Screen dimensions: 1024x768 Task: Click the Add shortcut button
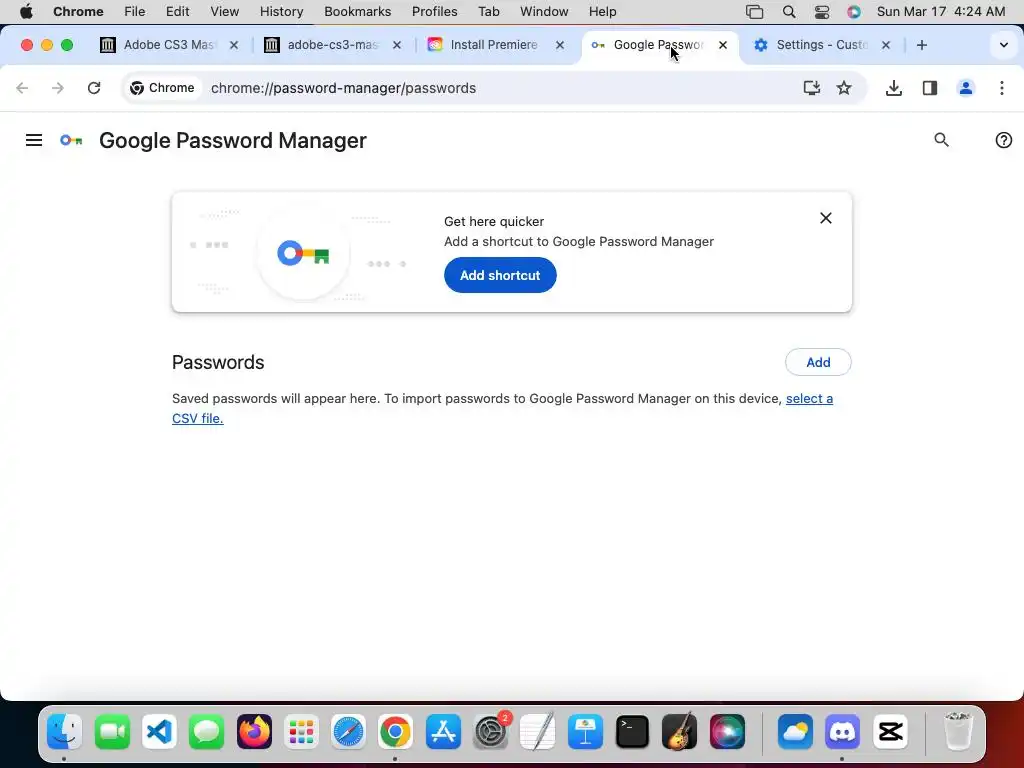(x=500, y=275)
